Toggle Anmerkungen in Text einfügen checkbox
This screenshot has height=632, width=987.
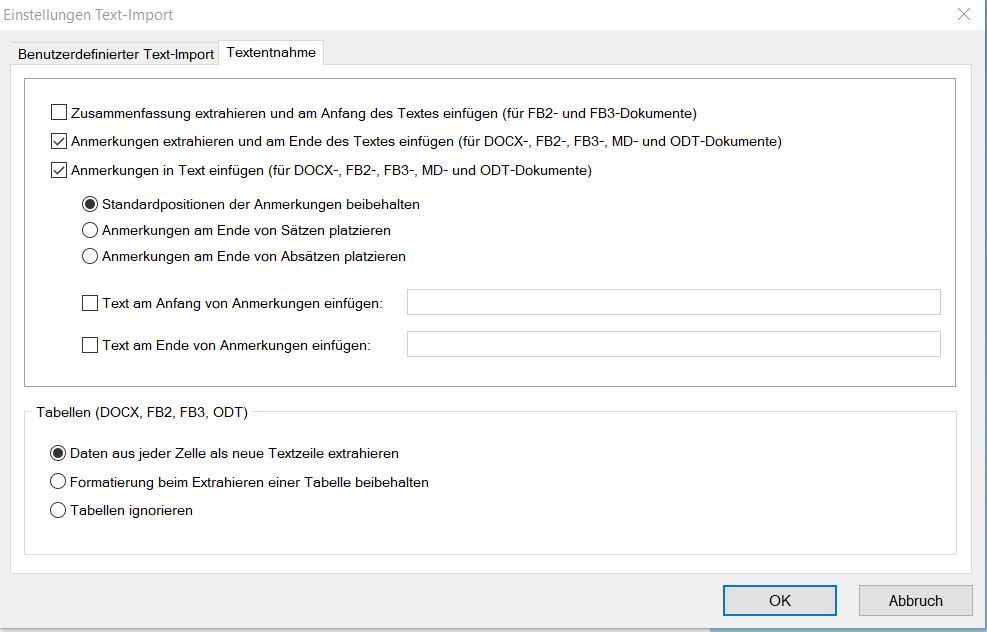pyautogui.click(x=59, y=170)
